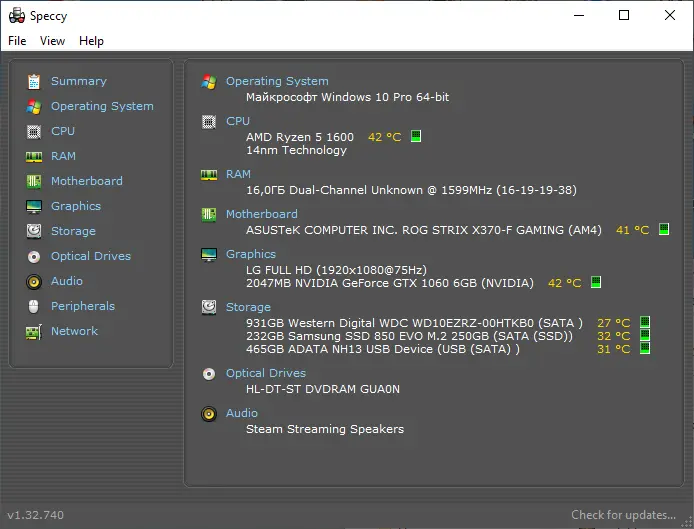694x529 pixels.
Task: Click the RAM stick icon in sidebar
Action: click(x=34, y=157)
